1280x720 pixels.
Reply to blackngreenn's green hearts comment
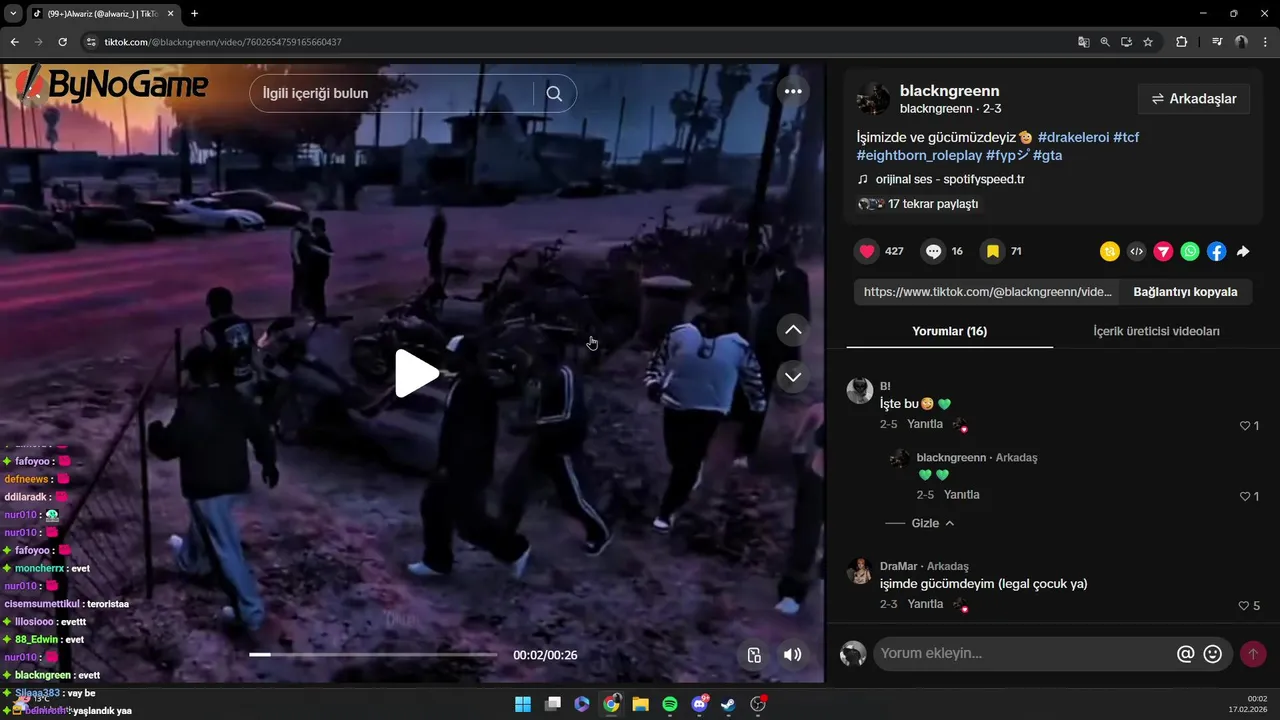pos(962,495)
